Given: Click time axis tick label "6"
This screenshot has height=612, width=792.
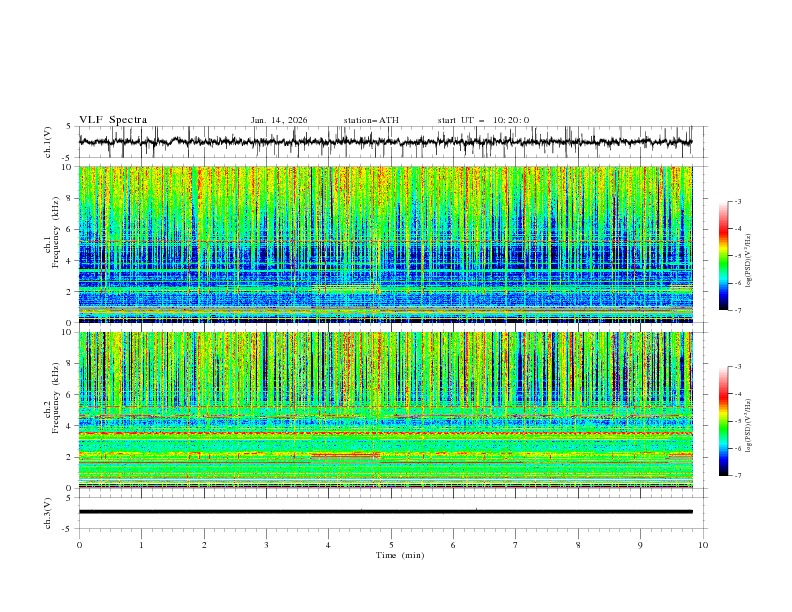Looking at the screenshot, I should (x=453, y=545).
